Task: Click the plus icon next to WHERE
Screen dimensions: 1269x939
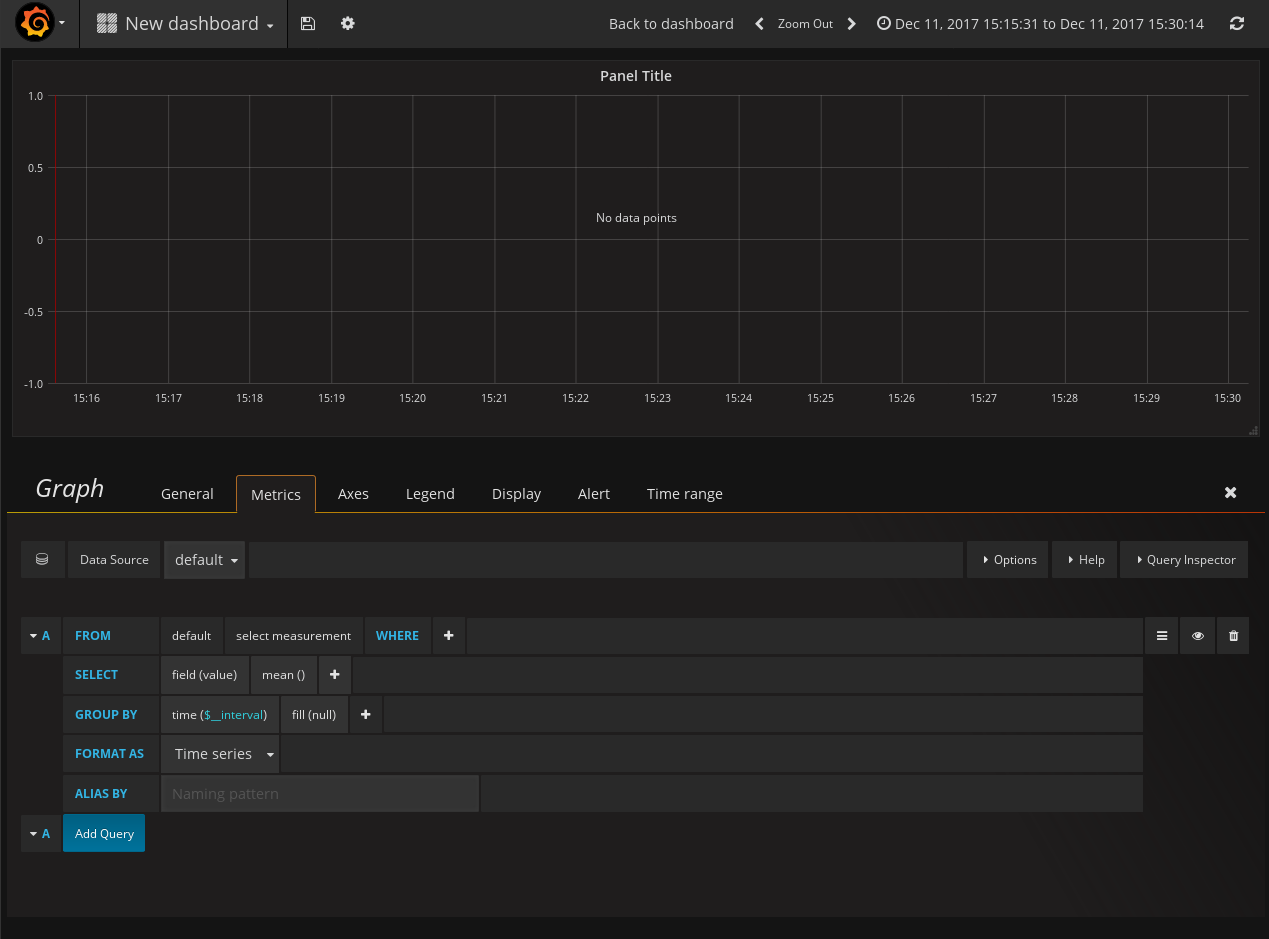Action: click(x=448, y=636)
